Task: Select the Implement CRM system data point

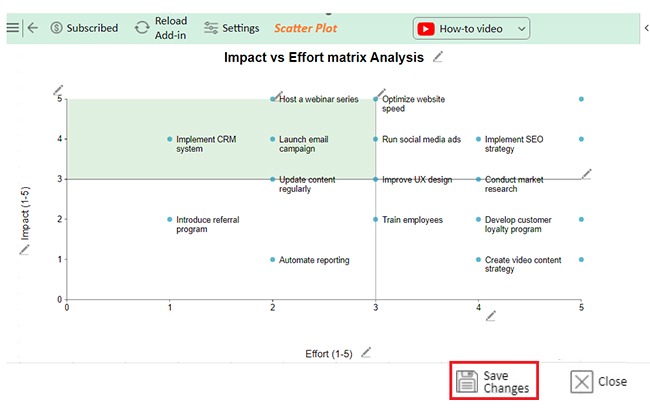Action: coord(170,139)
